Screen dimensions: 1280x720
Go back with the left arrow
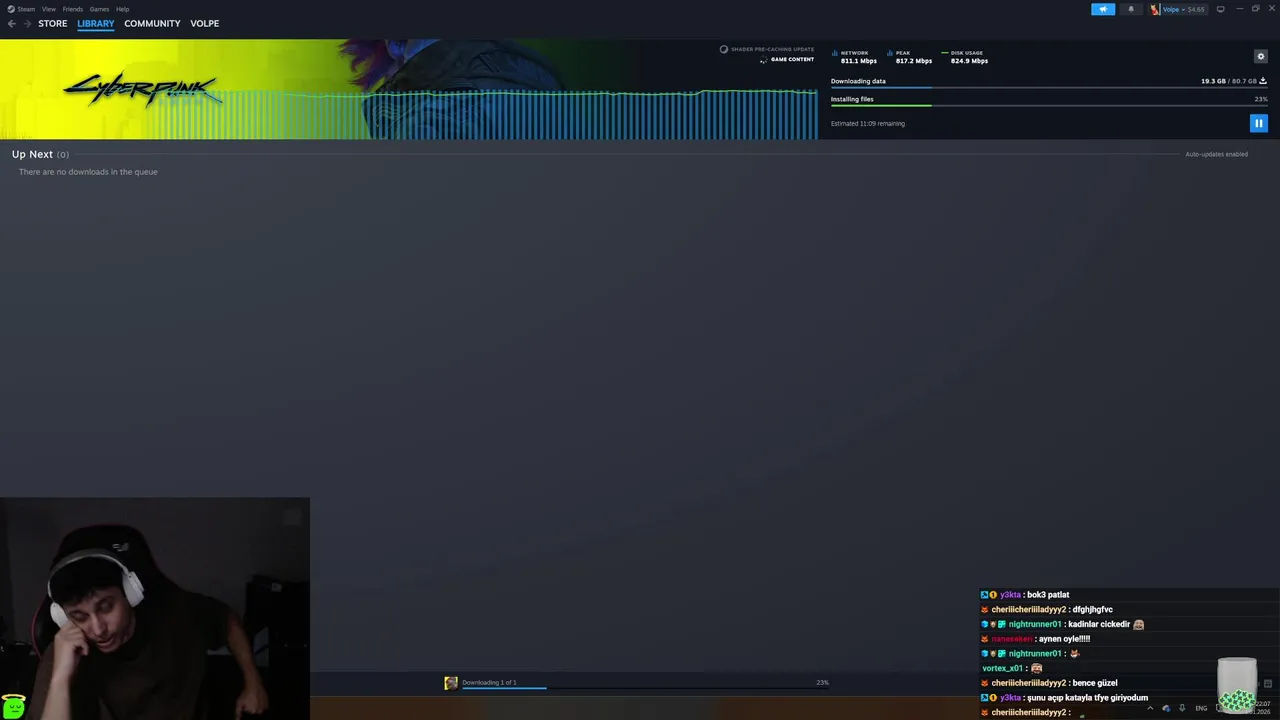pos(12,23)
